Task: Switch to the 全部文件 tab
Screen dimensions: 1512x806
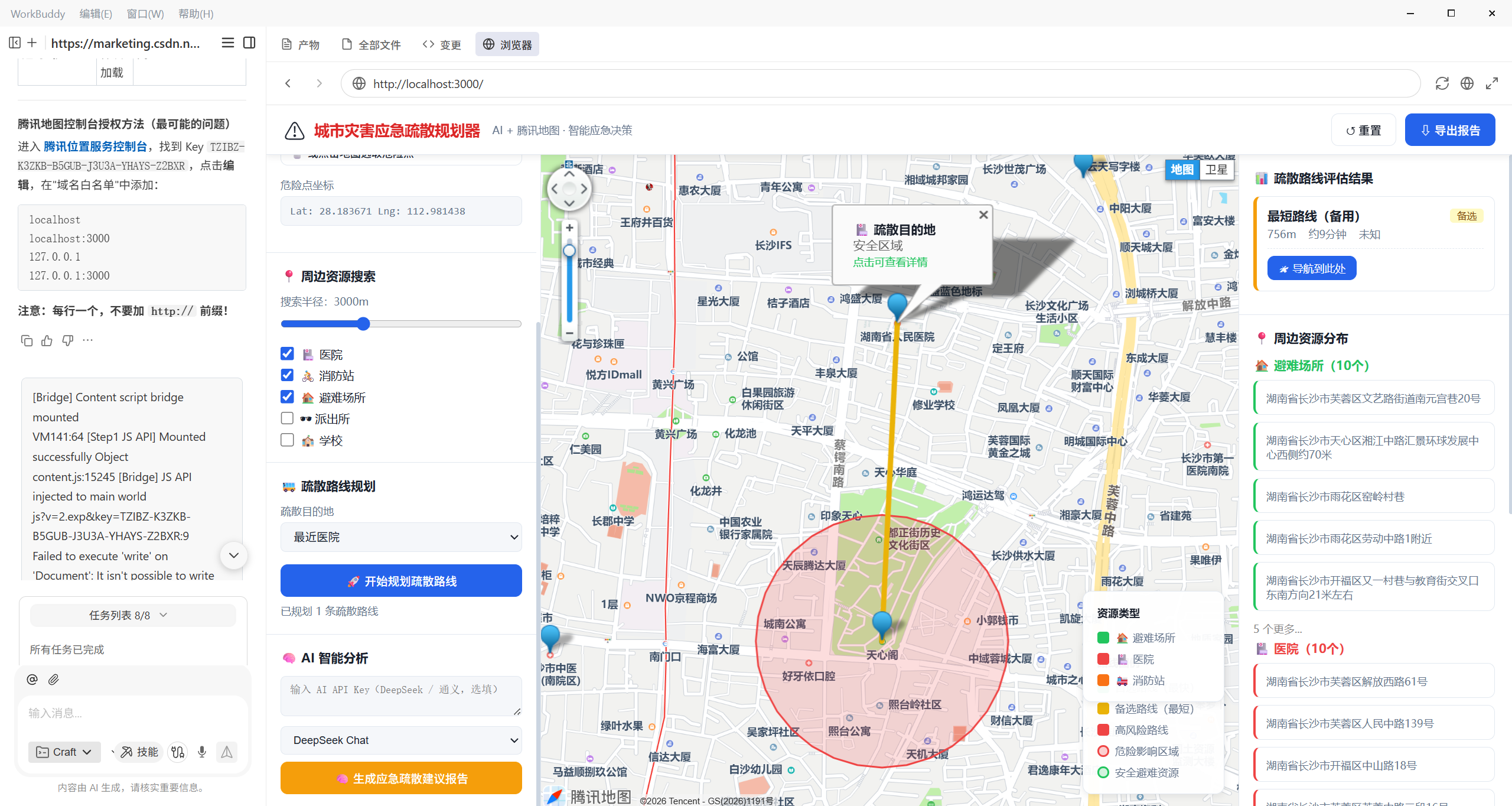Action: 372,44
